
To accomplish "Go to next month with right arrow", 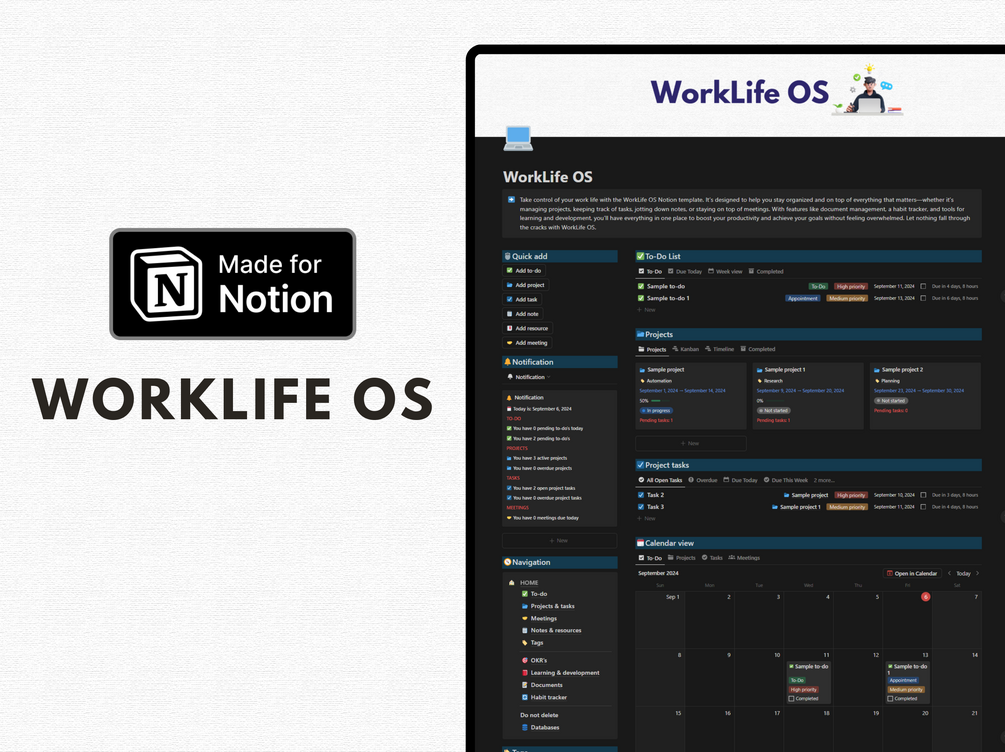I will point(977,573).
